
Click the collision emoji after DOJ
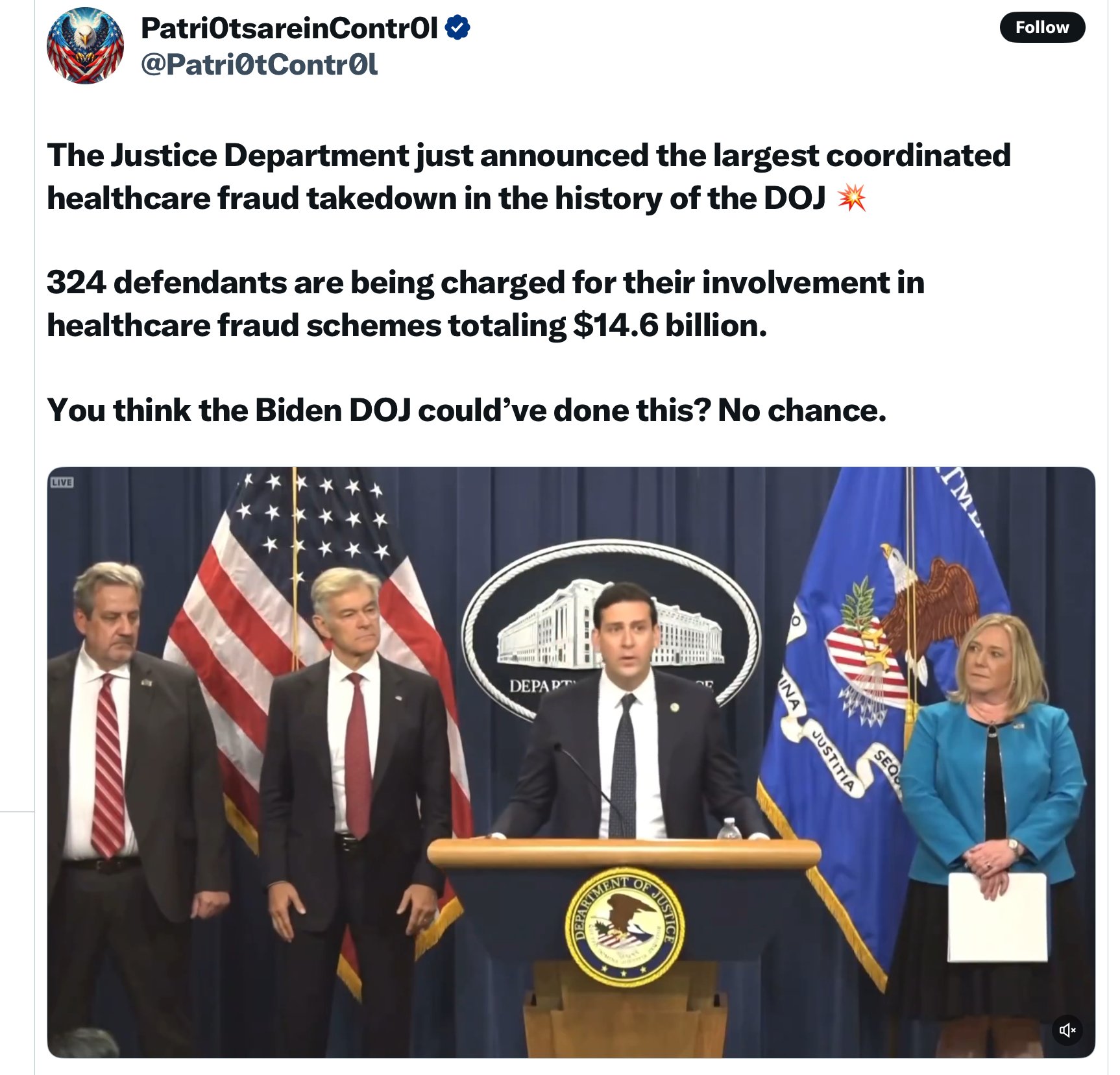pos(851,198)
